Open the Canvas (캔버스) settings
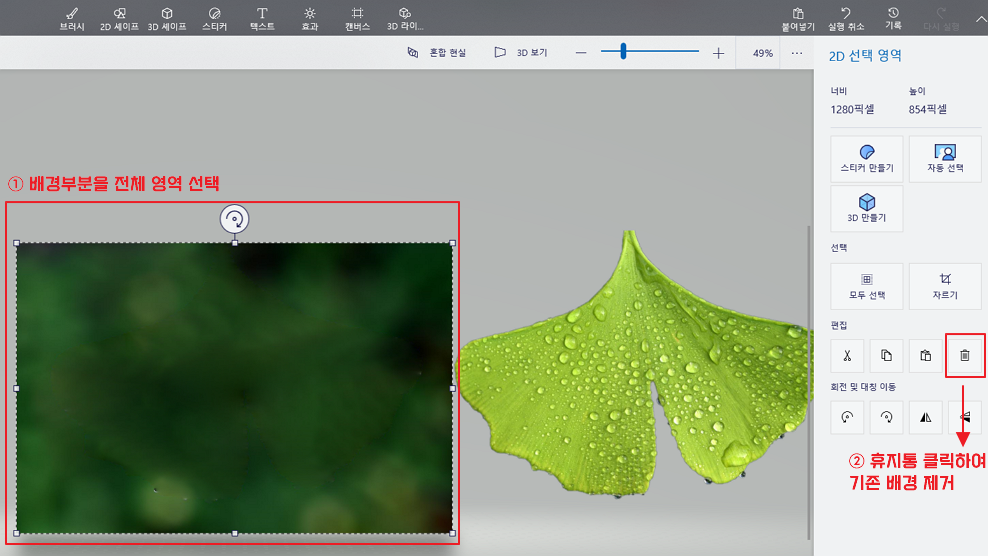This screenshot has height=556, width=988. (x=357, y=18)
